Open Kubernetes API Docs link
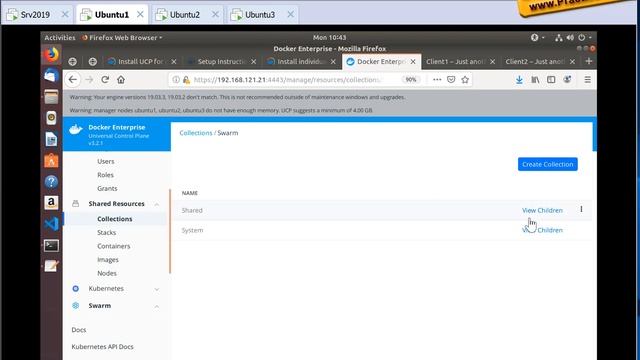 [x=102, y=347]
